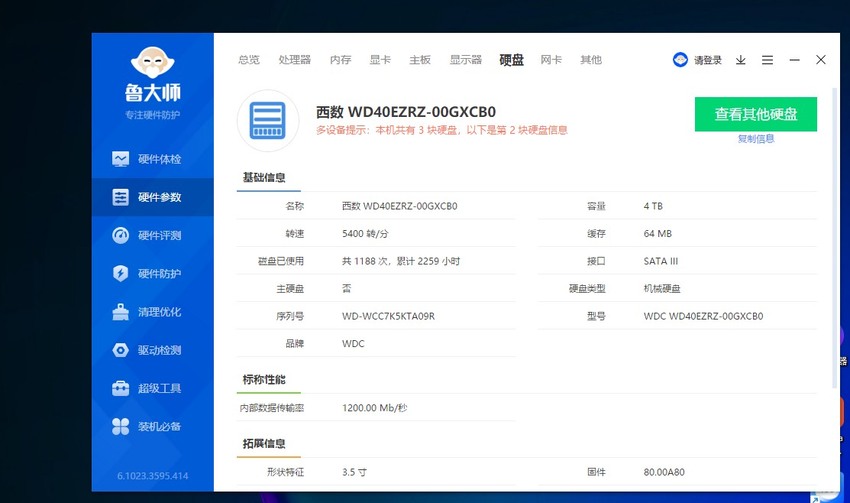
Task: Open 硬件评测 benchmark section
Action: (153, 235)
